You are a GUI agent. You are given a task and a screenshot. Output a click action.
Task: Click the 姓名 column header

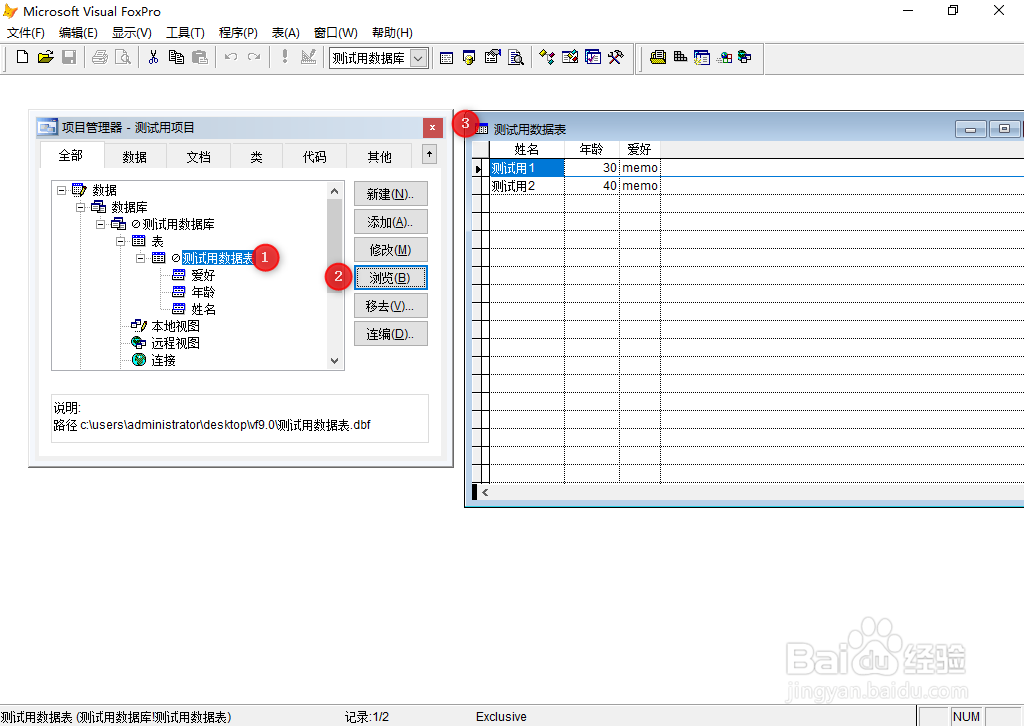tap(527, 150)
